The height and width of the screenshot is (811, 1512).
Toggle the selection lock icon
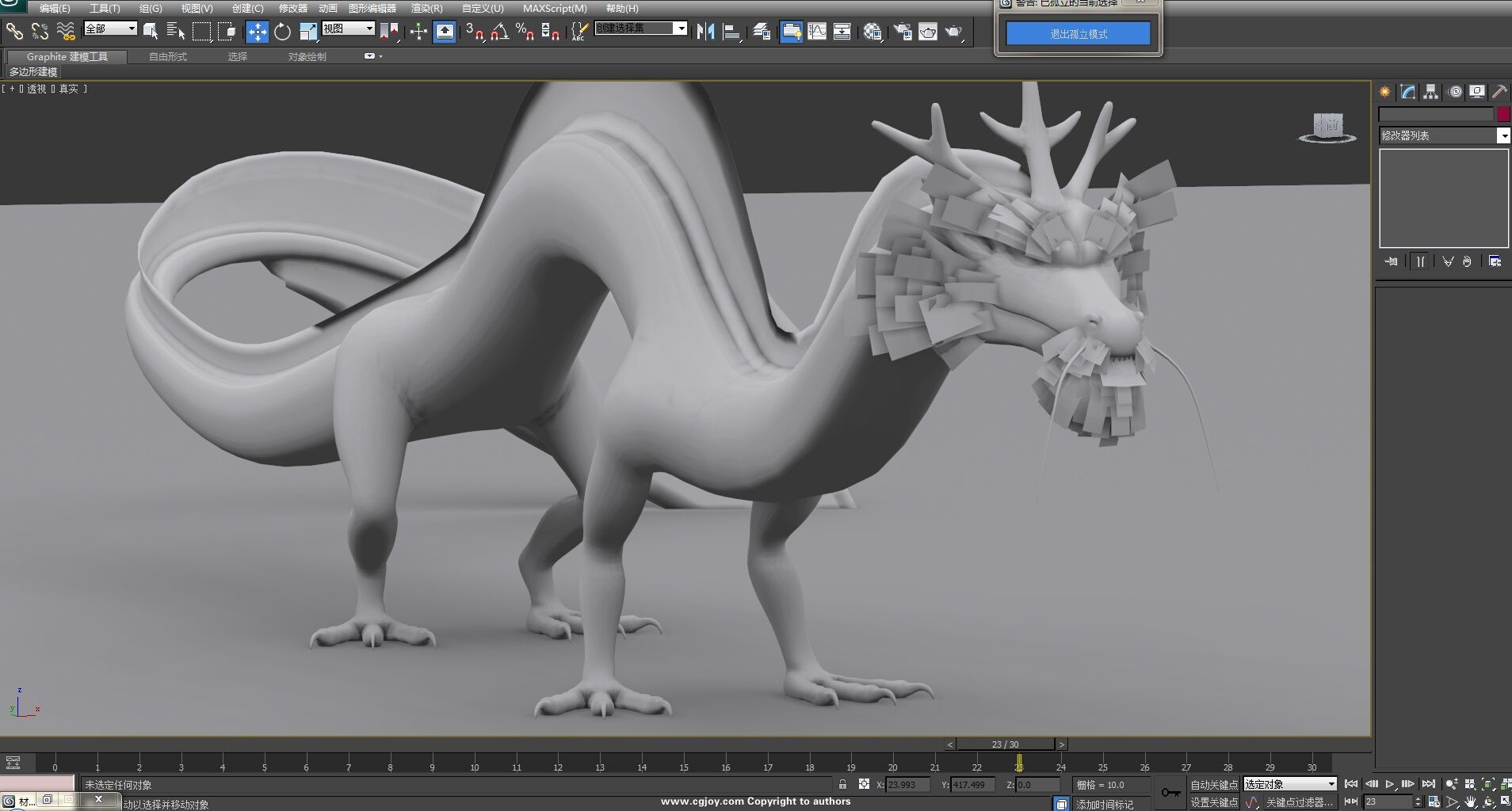click(x=842, y=784)
